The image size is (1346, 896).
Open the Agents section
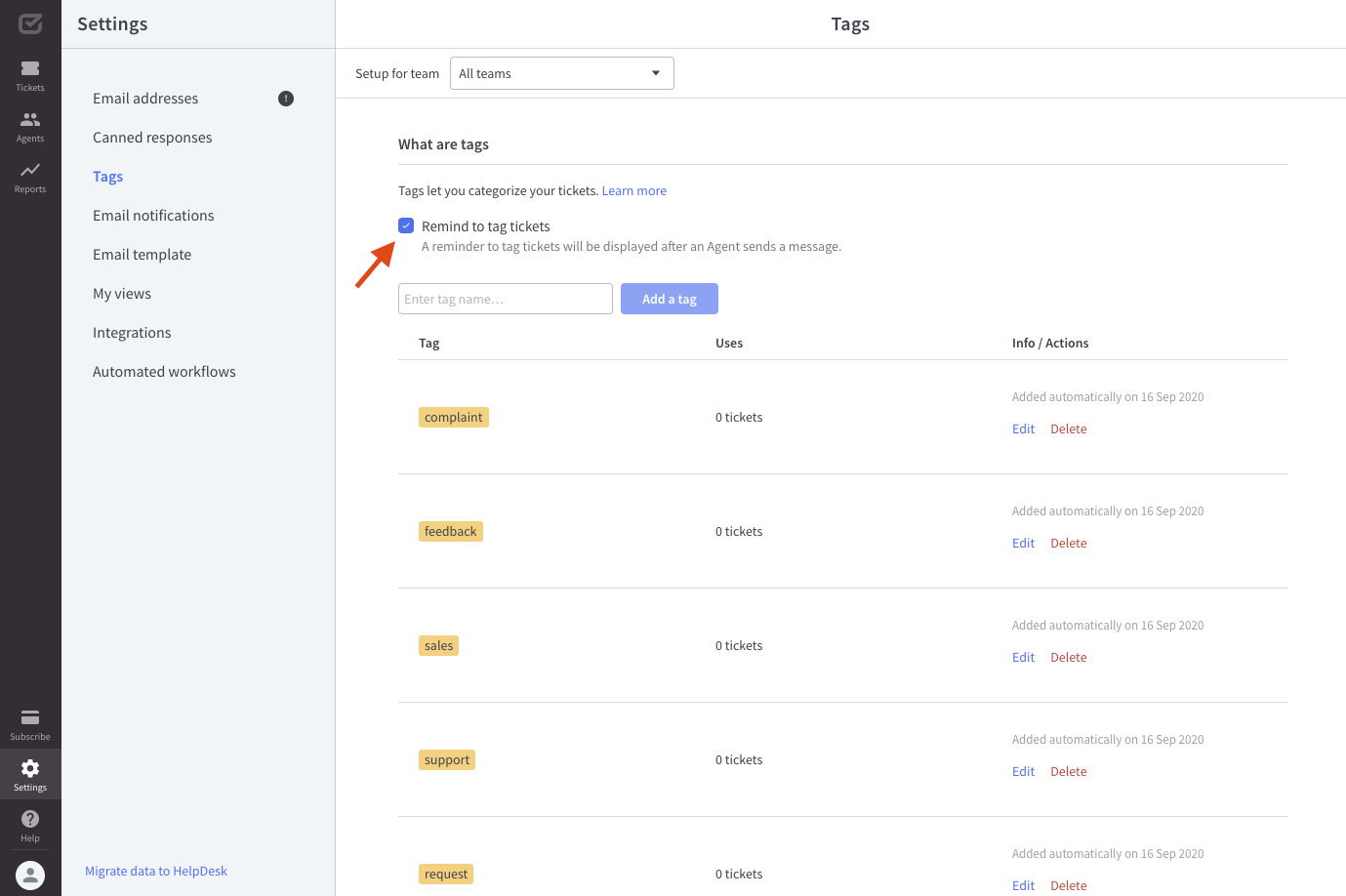(x=30, y=126)
